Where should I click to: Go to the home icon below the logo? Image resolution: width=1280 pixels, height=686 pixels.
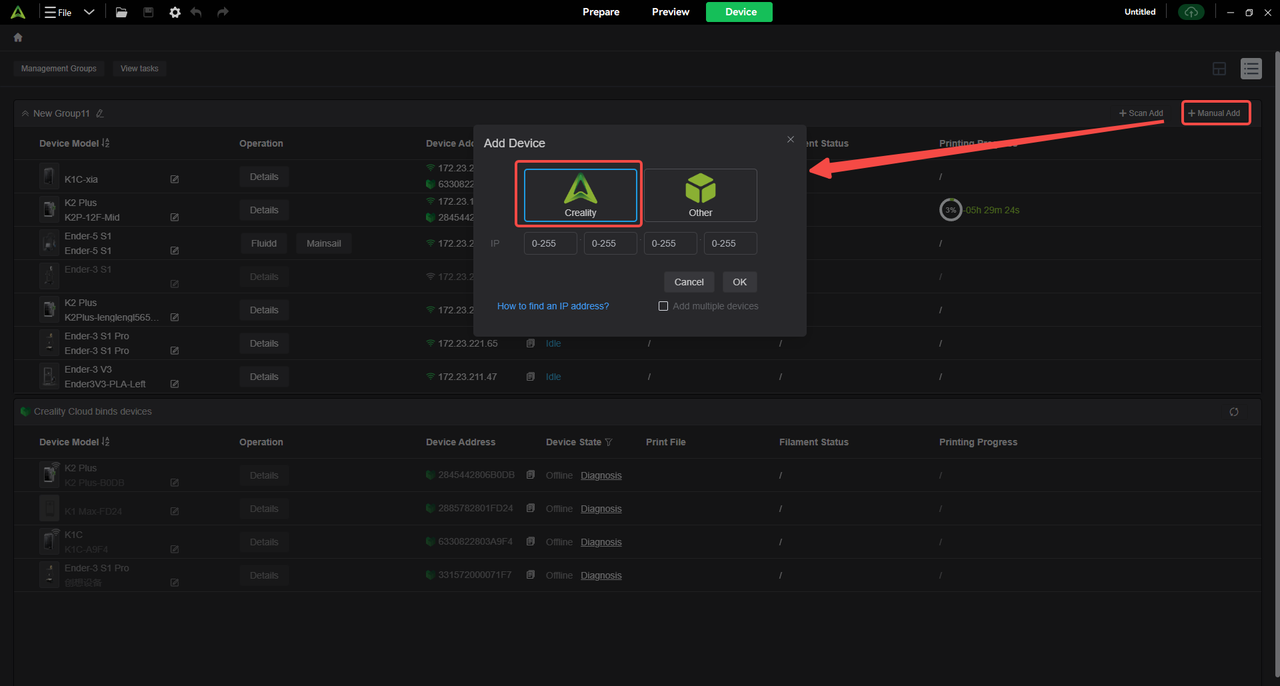point(18,37)
